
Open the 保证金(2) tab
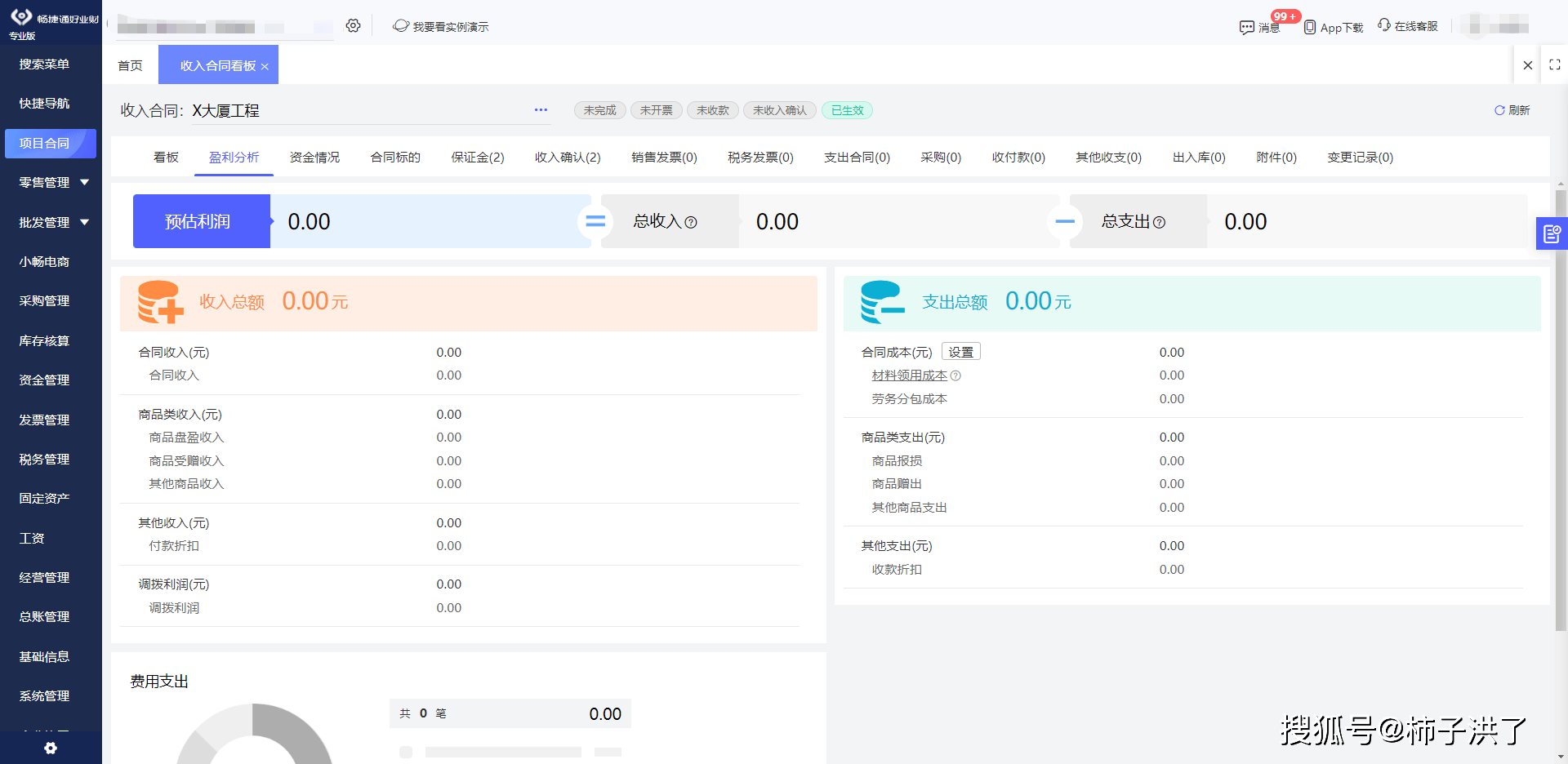coord(478,158)
